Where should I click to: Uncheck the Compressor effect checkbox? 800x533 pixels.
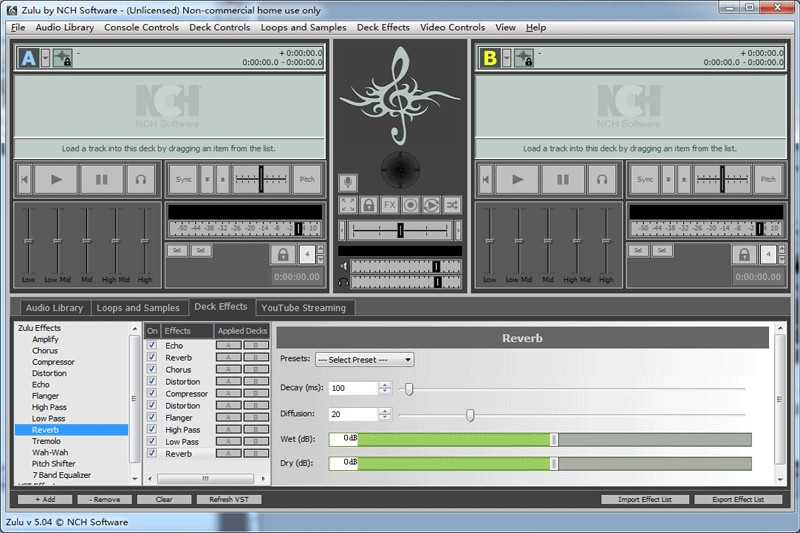click(152, 393)
